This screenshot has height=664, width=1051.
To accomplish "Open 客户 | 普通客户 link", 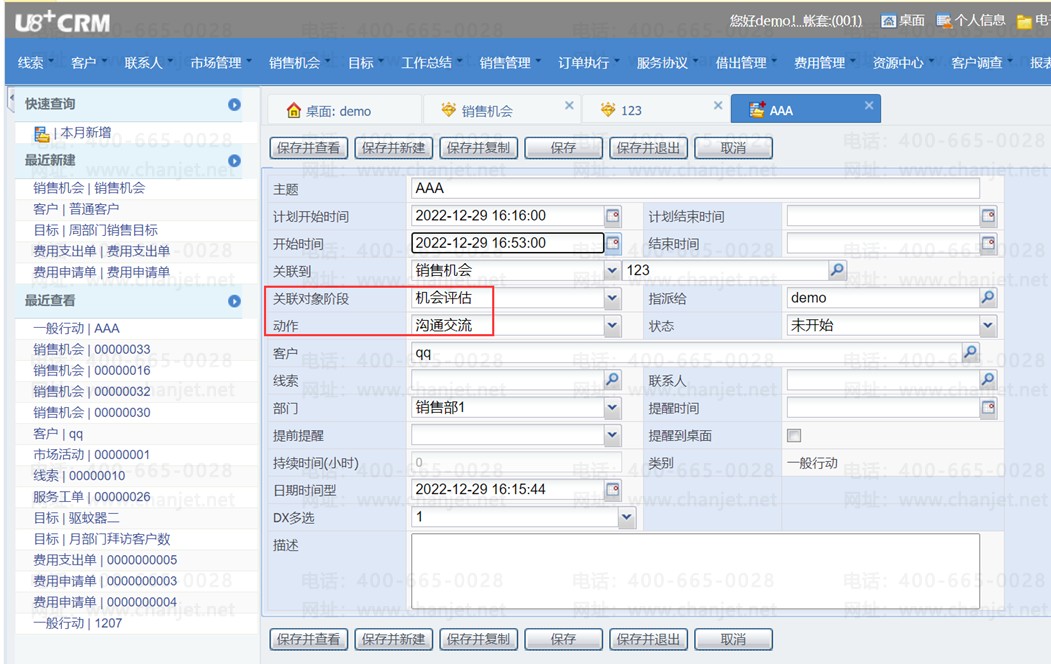I will [x=76, y=209].
